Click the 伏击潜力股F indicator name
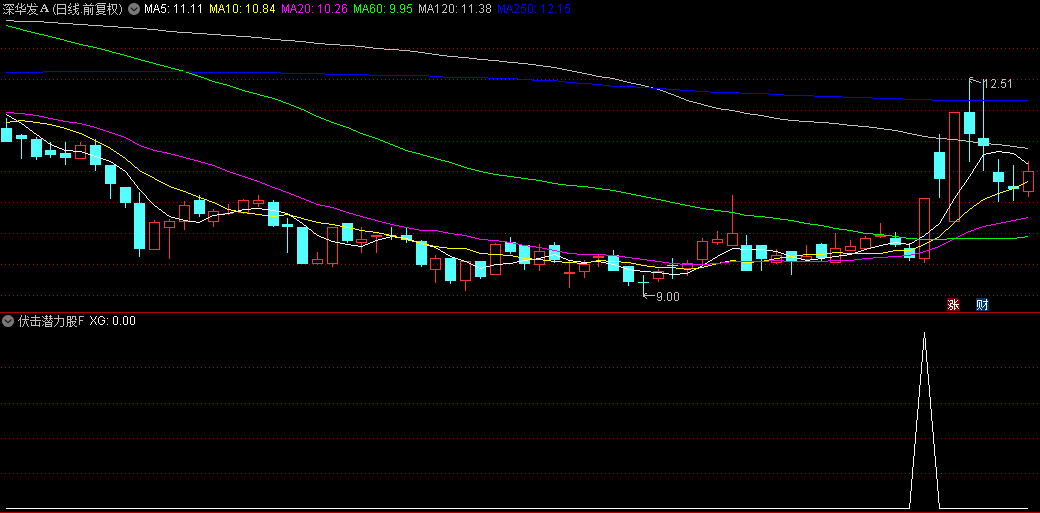 [51, 321]
